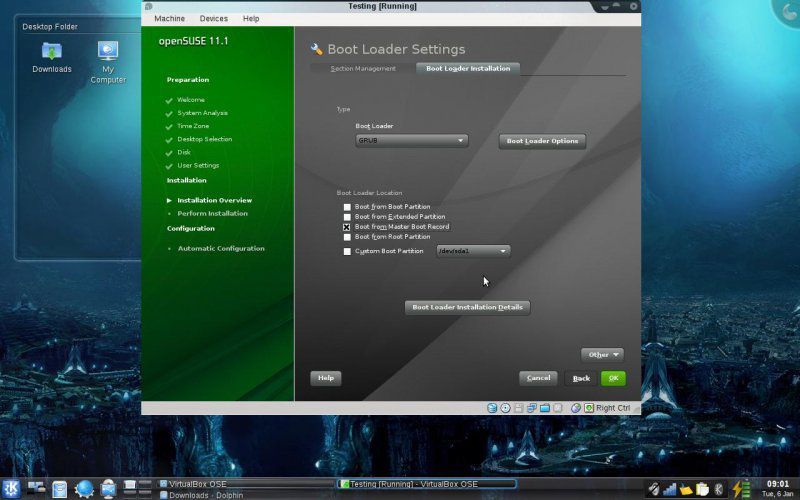The image size is (800, 500).
Task: Open the Devices menu in VirtualBox
Action: point(213,18)
